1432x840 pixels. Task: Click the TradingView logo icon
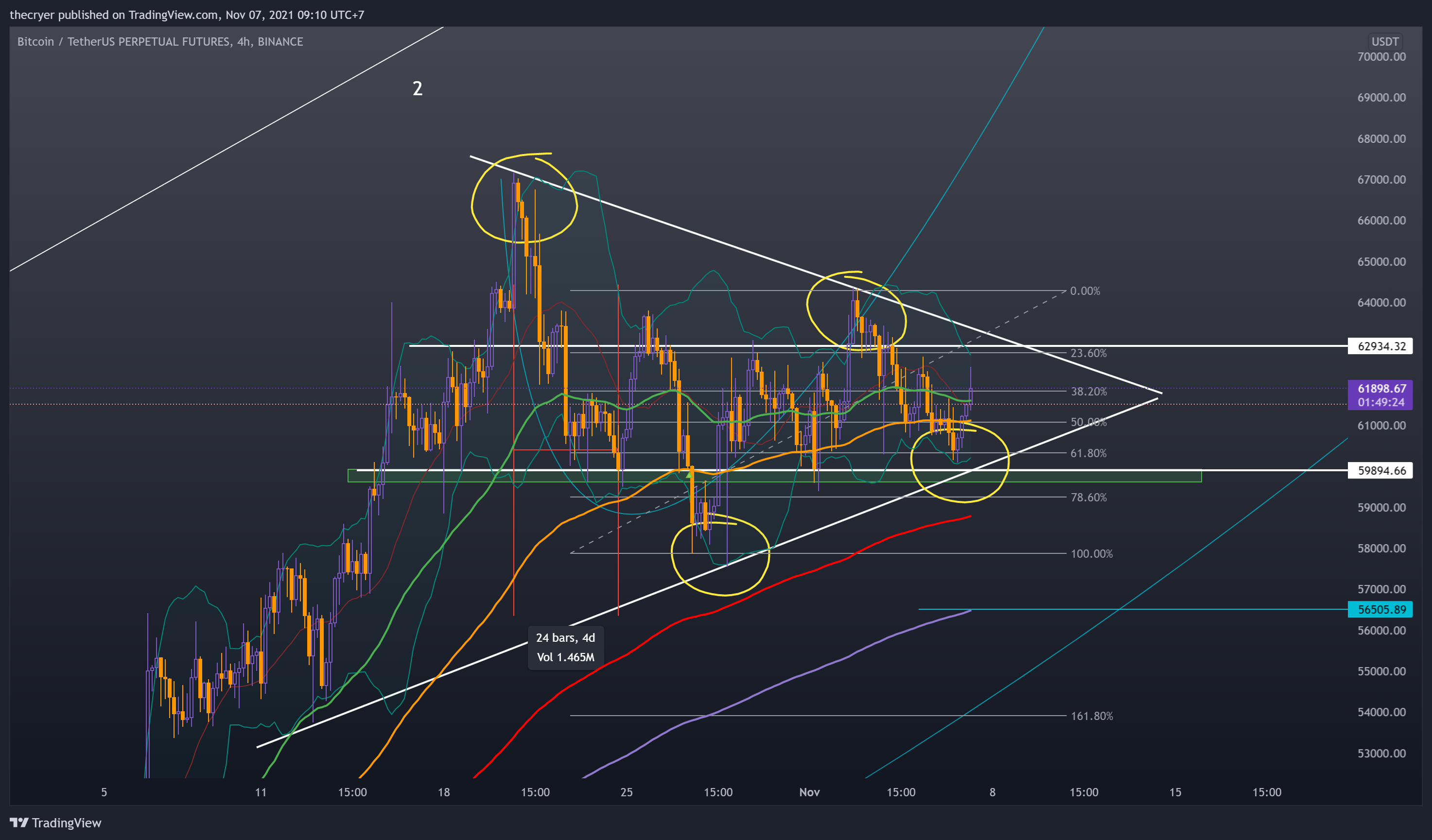[x=19, y=822]
